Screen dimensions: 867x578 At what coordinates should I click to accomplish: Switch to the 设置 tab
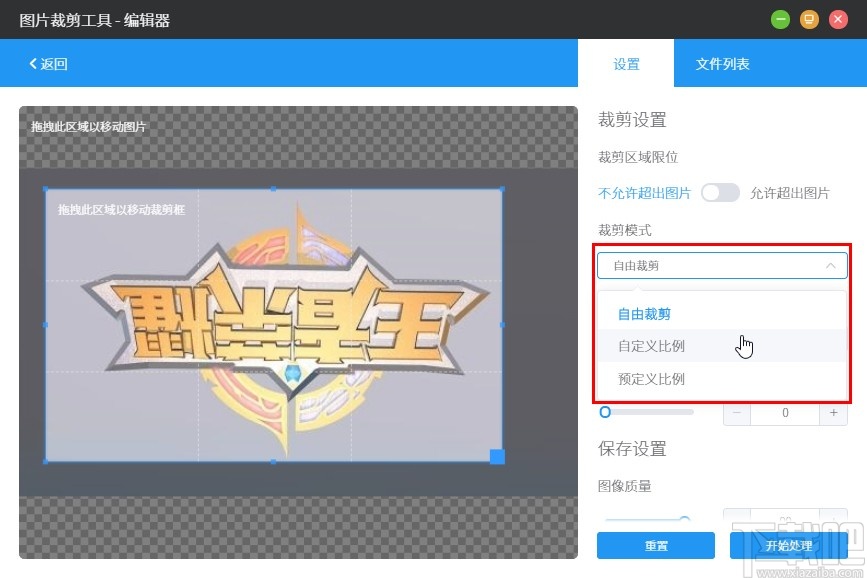(x=626, y=64)
